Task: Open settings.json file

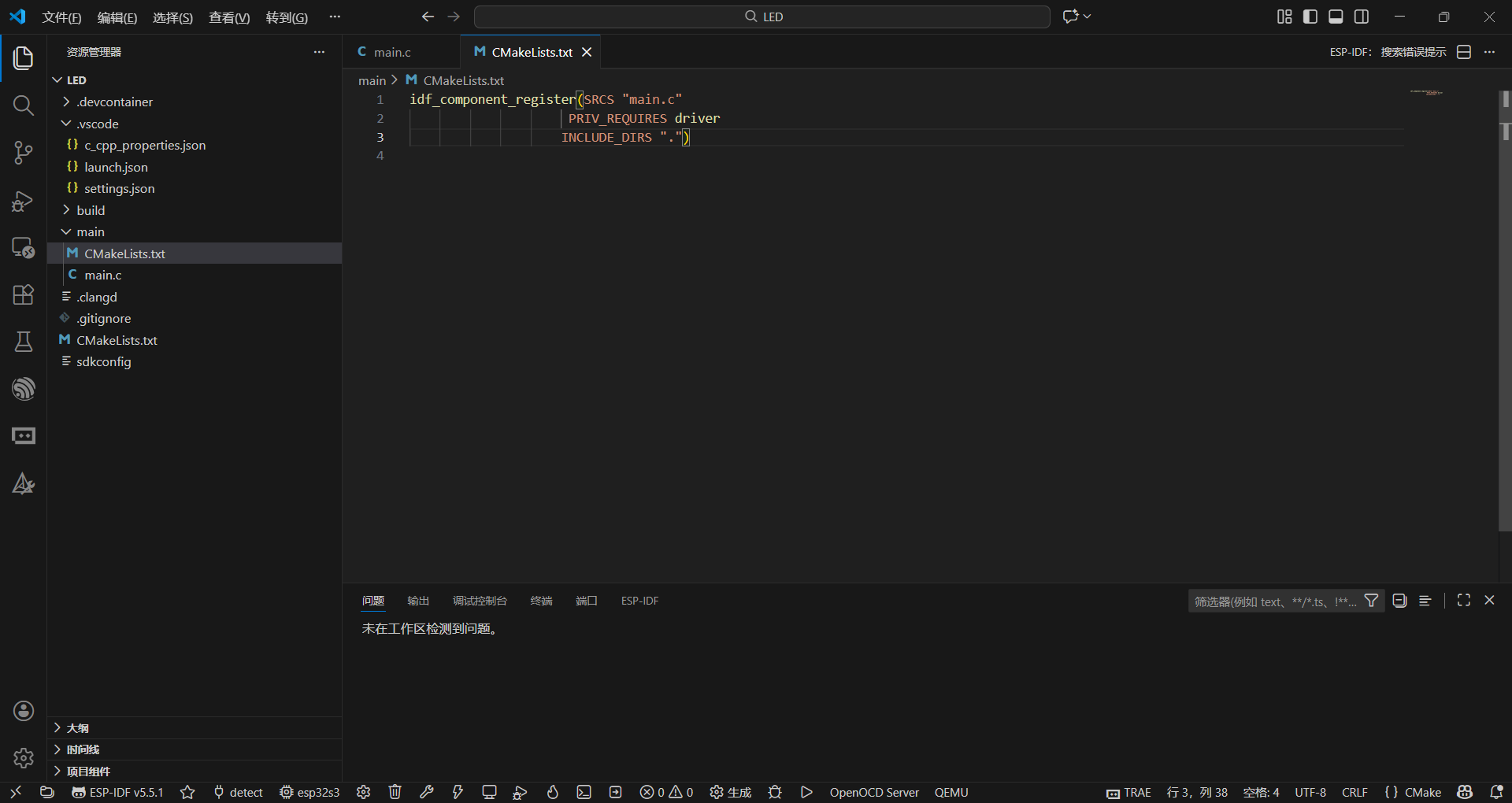Action: tap(195, 188)
